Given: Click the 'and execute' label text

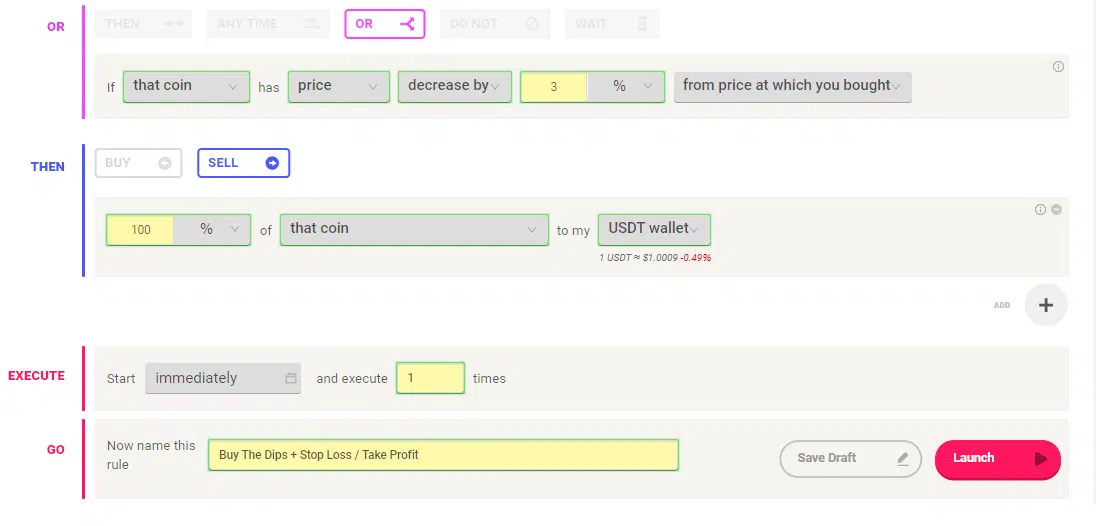Looking at the screenshot, I should [352, 379].
